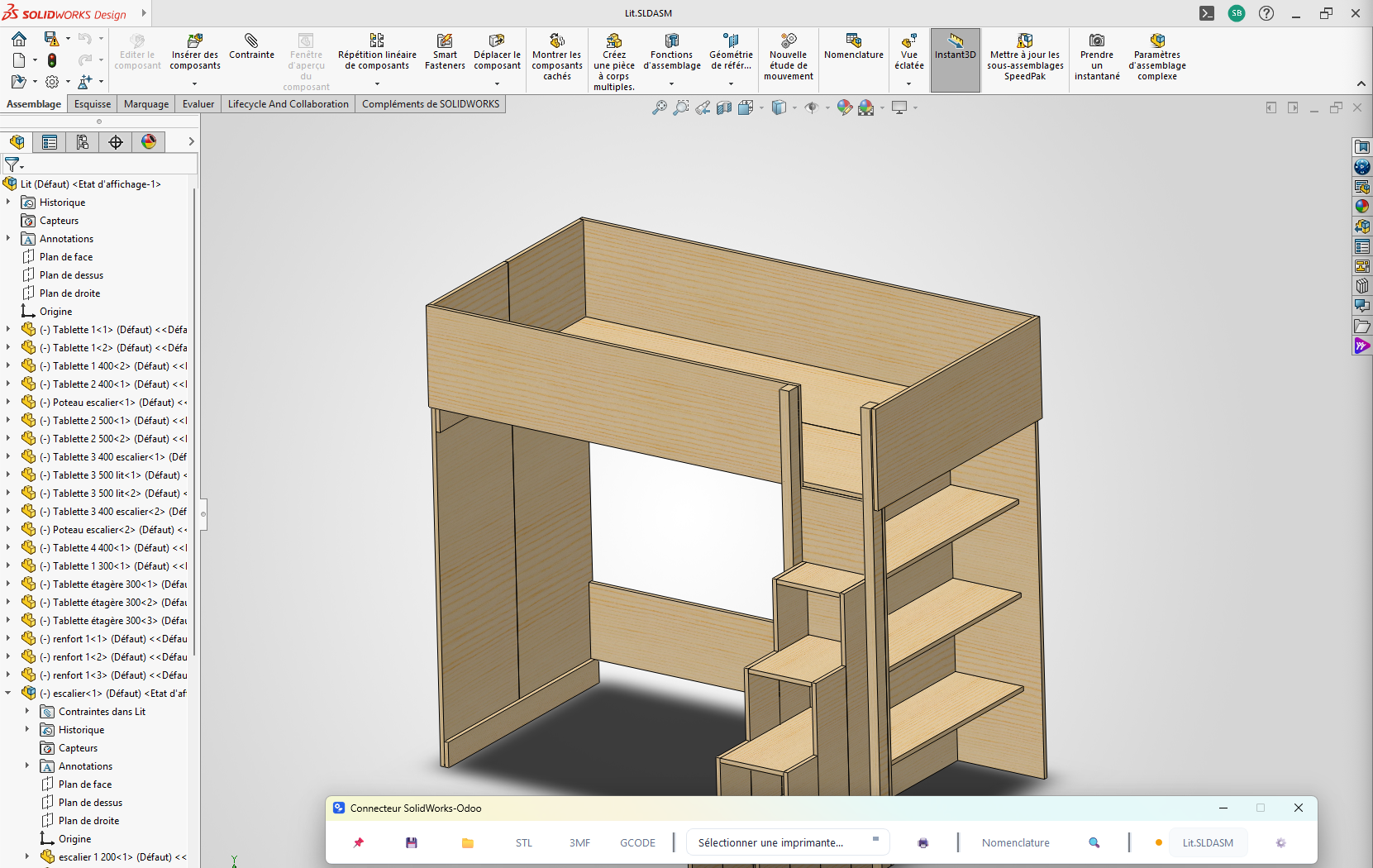Click Insérer des composants tool

pos(195,52)
